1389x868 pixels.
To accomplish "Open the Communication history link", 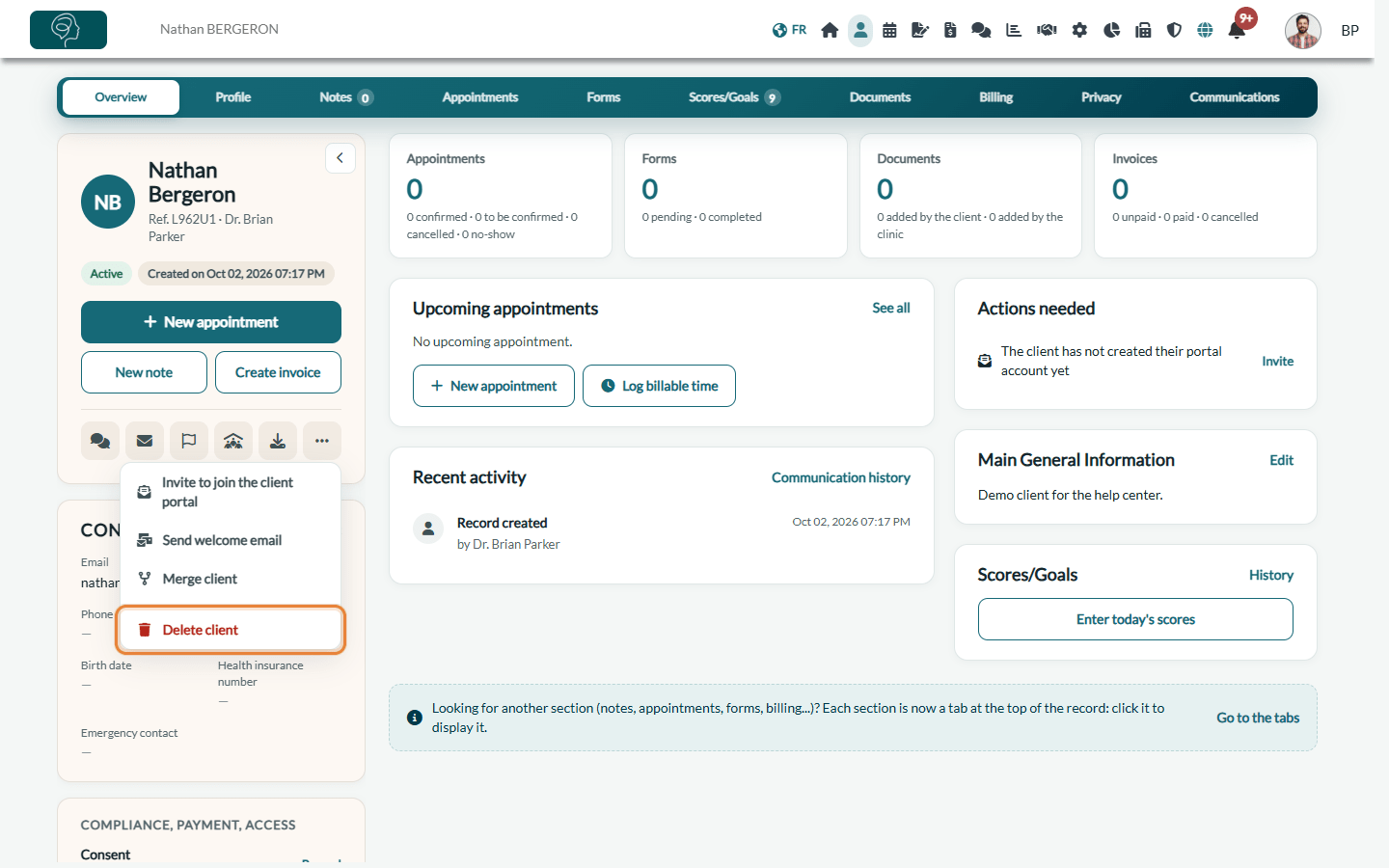I will (841, 477).
